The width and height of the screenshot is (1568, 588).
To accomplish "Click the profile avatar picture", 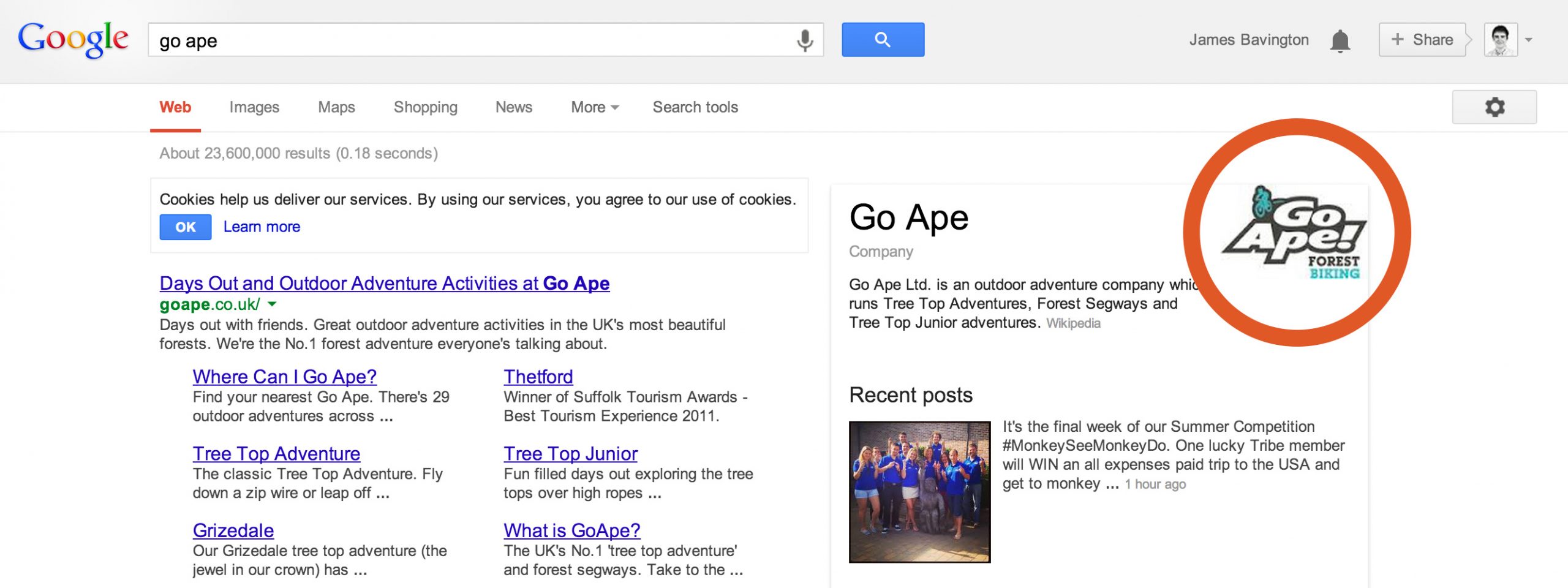I will pos(1501,40).
